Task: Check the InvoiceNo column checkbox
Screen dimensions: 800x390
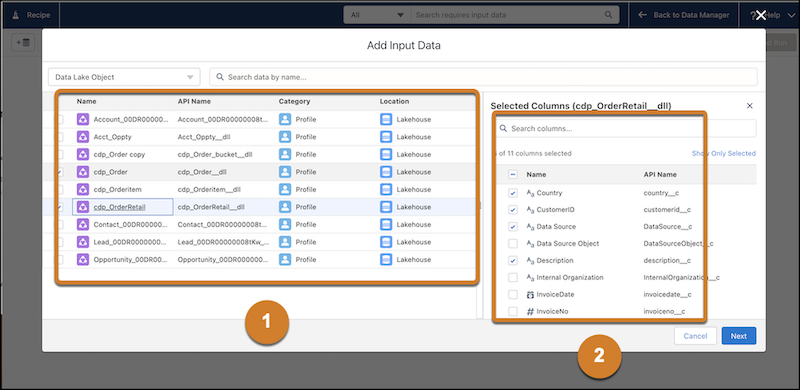Action: (513, 311)
